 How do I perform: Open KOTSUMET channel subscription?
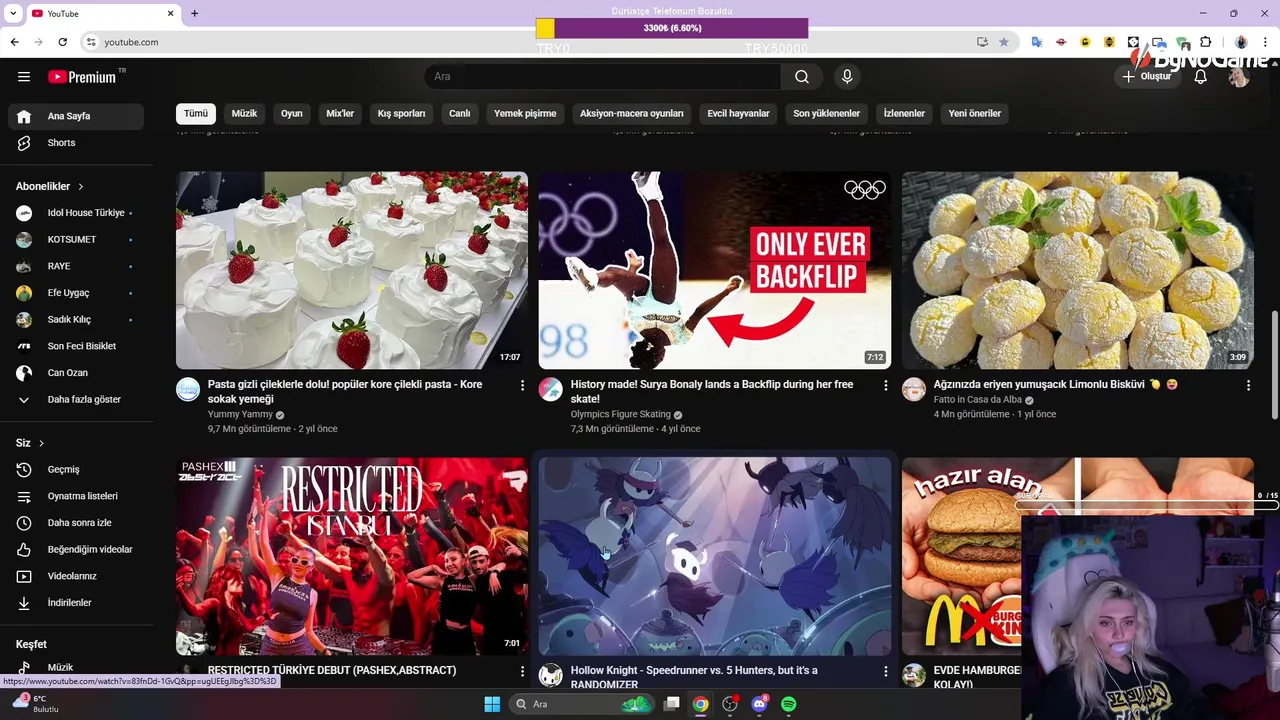click(x=76, y=240)
